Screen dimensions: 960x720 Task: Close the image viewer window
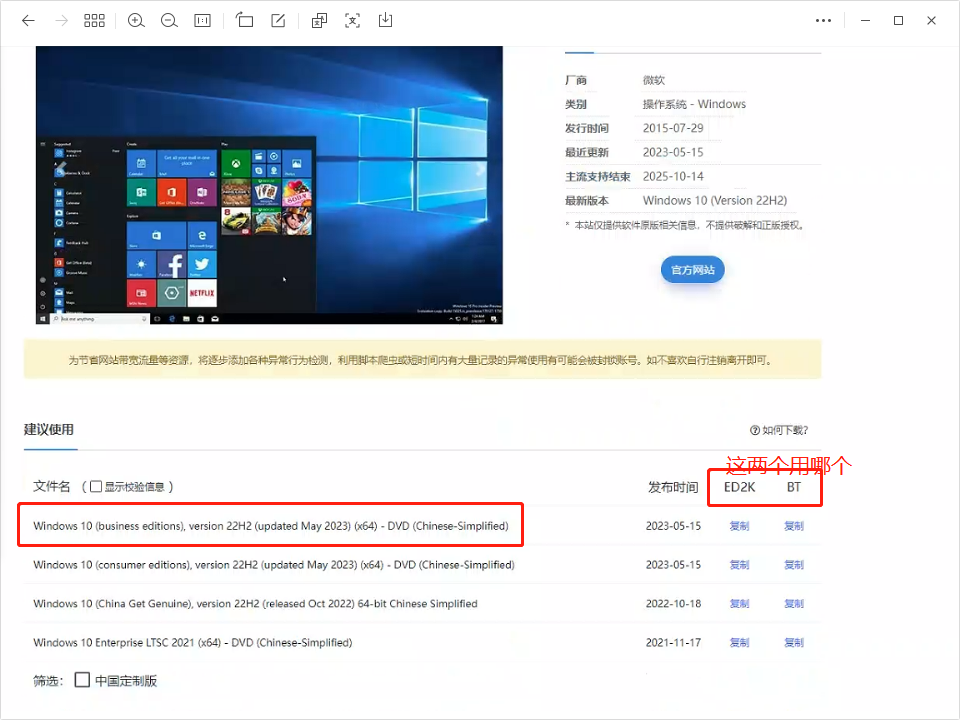click(931, 21)
